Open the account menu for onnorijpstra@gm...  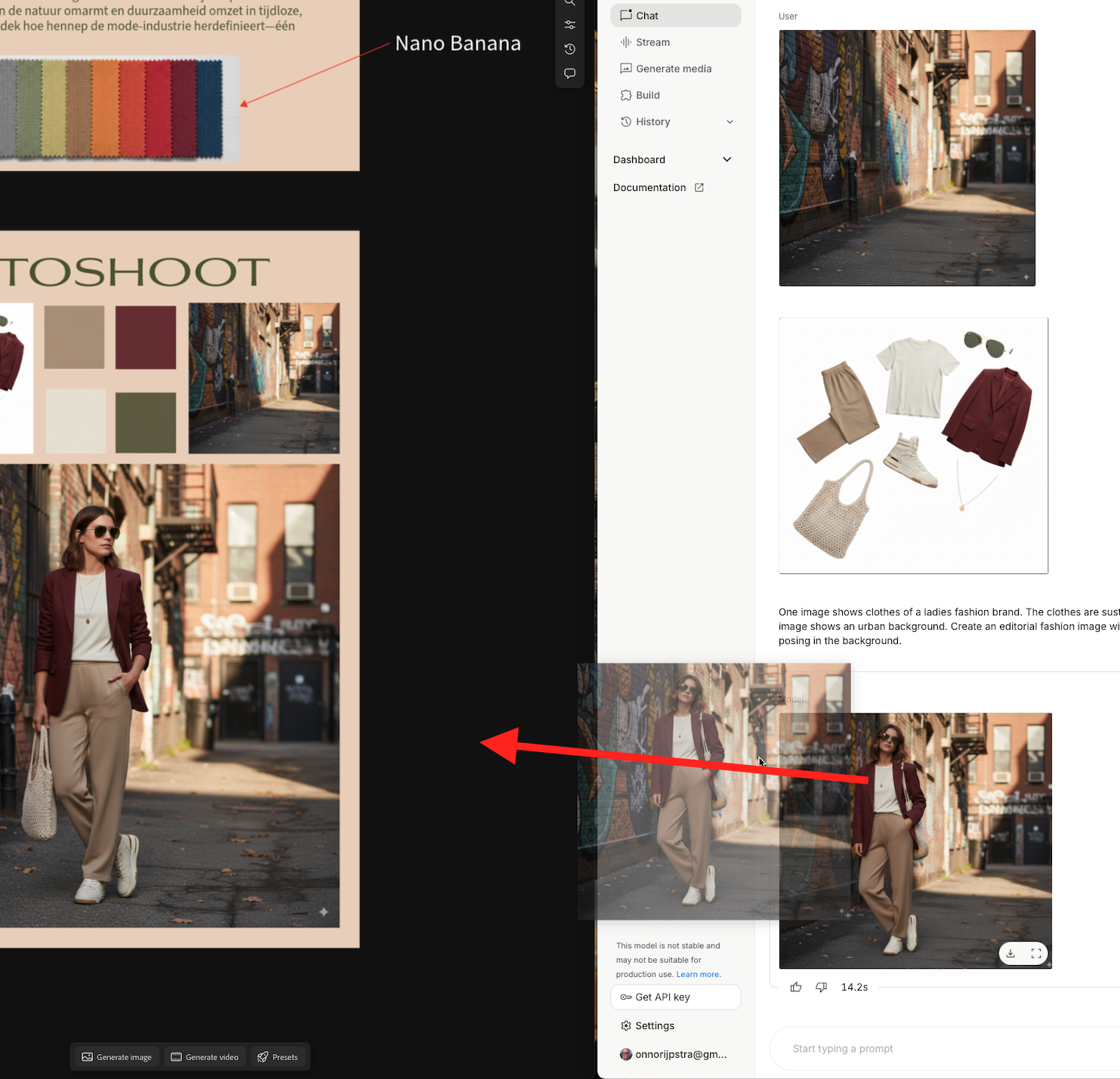pyautogui.click(x=674, y=1054)
